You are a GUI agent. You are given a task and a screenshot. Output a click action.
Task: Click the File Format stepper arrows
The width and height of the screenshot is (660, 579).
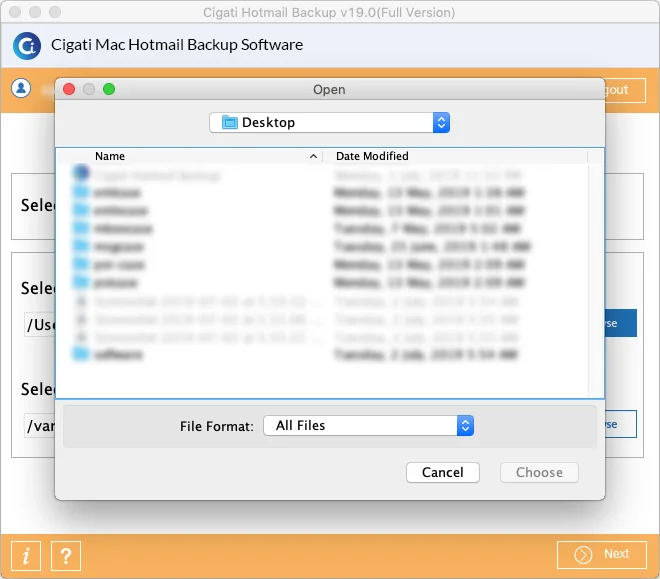click(x=465, y=426)
